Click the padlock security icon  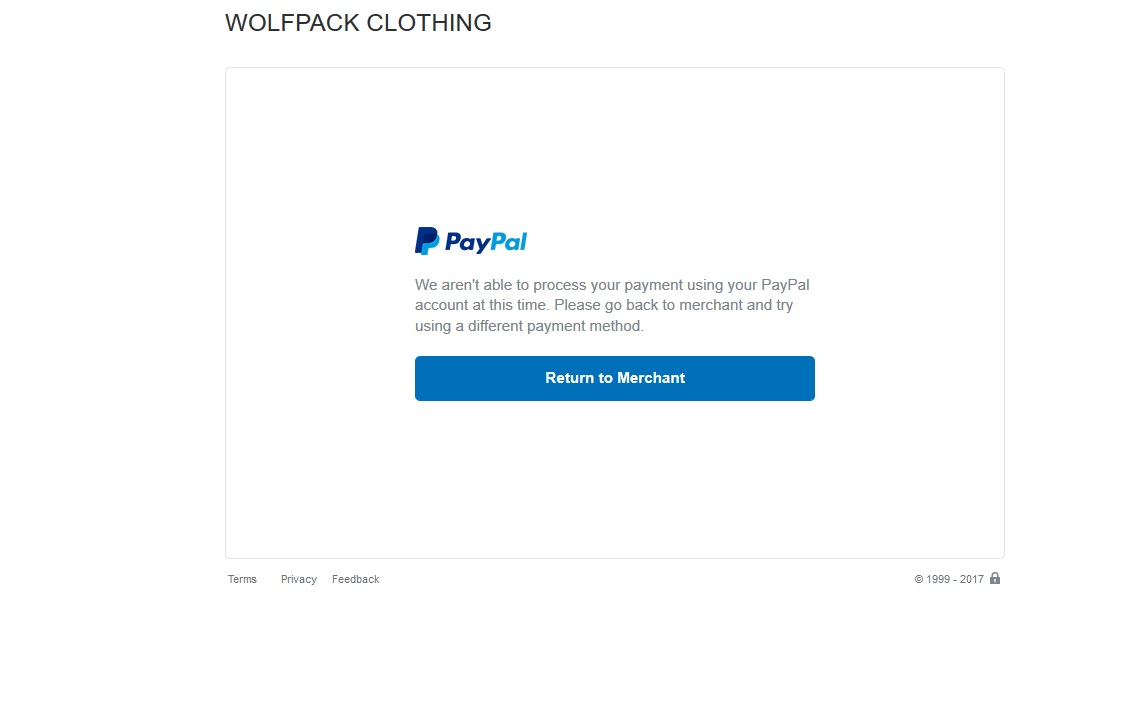tap(995, 578)
